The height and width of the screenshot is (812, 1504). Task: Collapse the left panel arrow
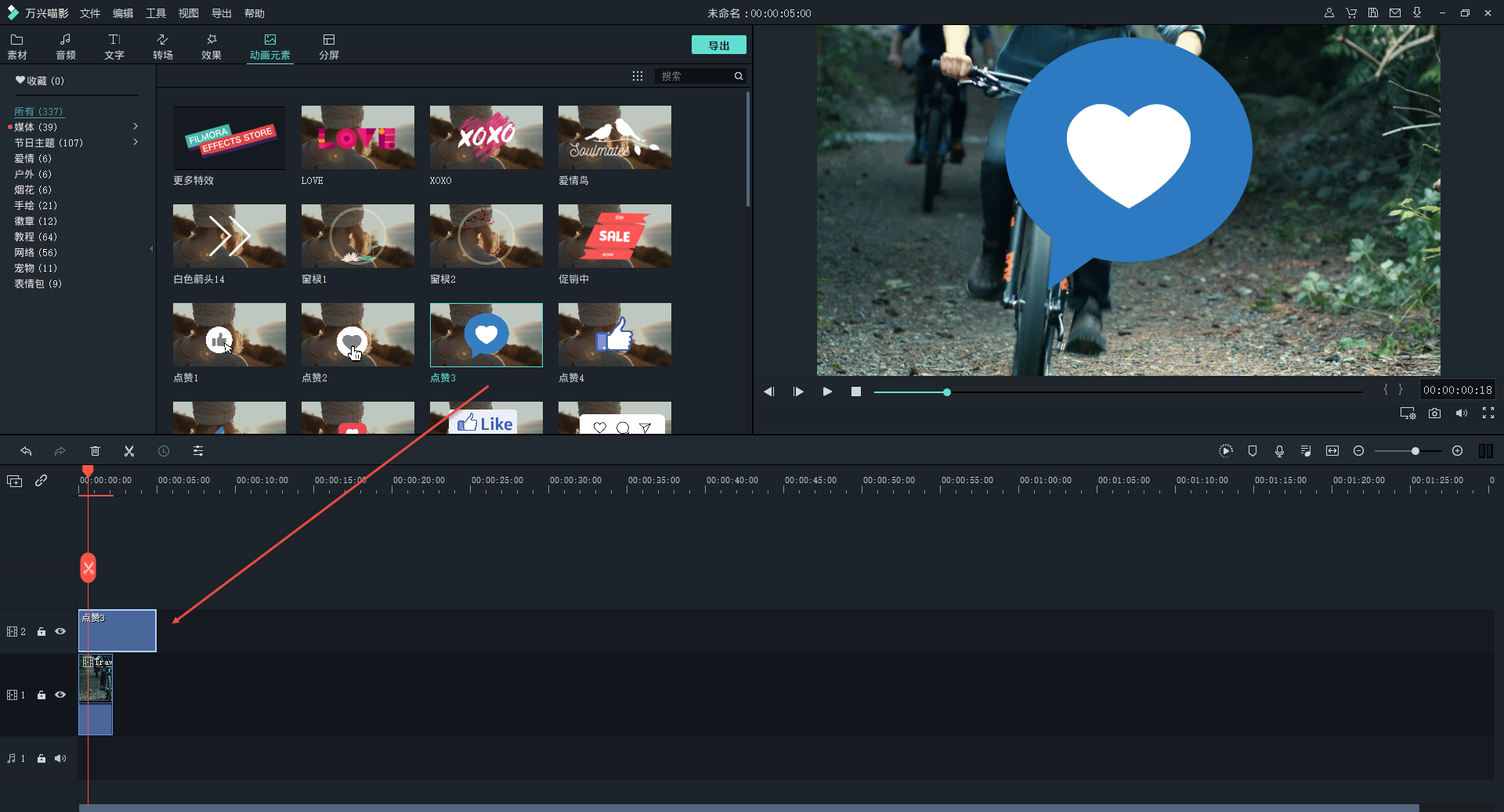pyautogui.click(x=151, y=249)
